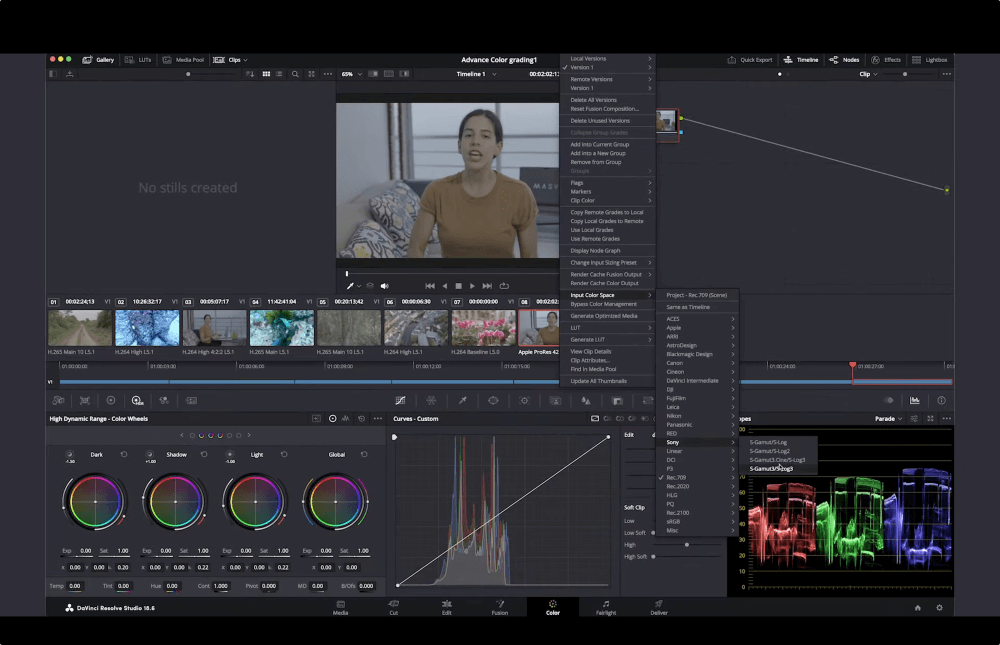Open the Key palette icon
The image size is (1000, 645).
[x=617, y=401]
